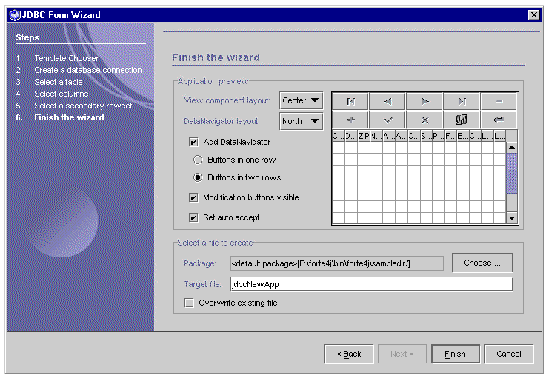Click step 2 Create a database connection

point(88,70)
